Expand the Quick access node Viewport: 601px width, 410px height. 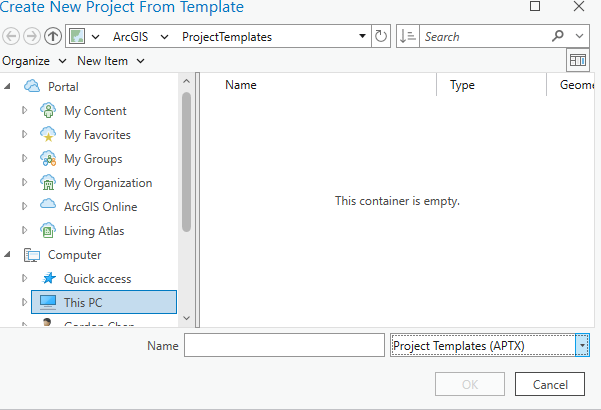[x=25, y=279]
